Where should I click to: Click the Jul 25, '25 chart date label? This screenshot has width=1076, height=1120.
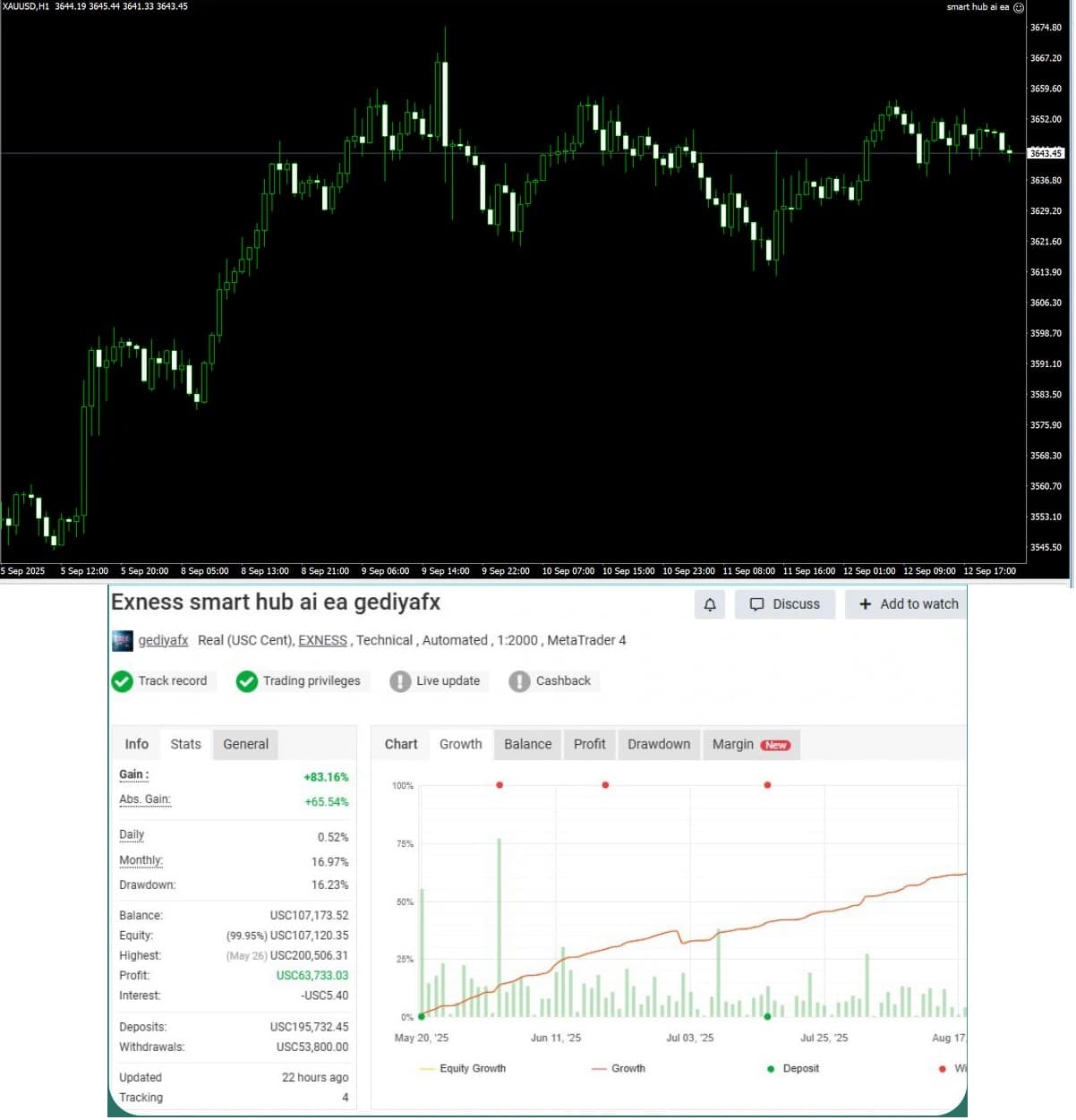point(824,1039)
